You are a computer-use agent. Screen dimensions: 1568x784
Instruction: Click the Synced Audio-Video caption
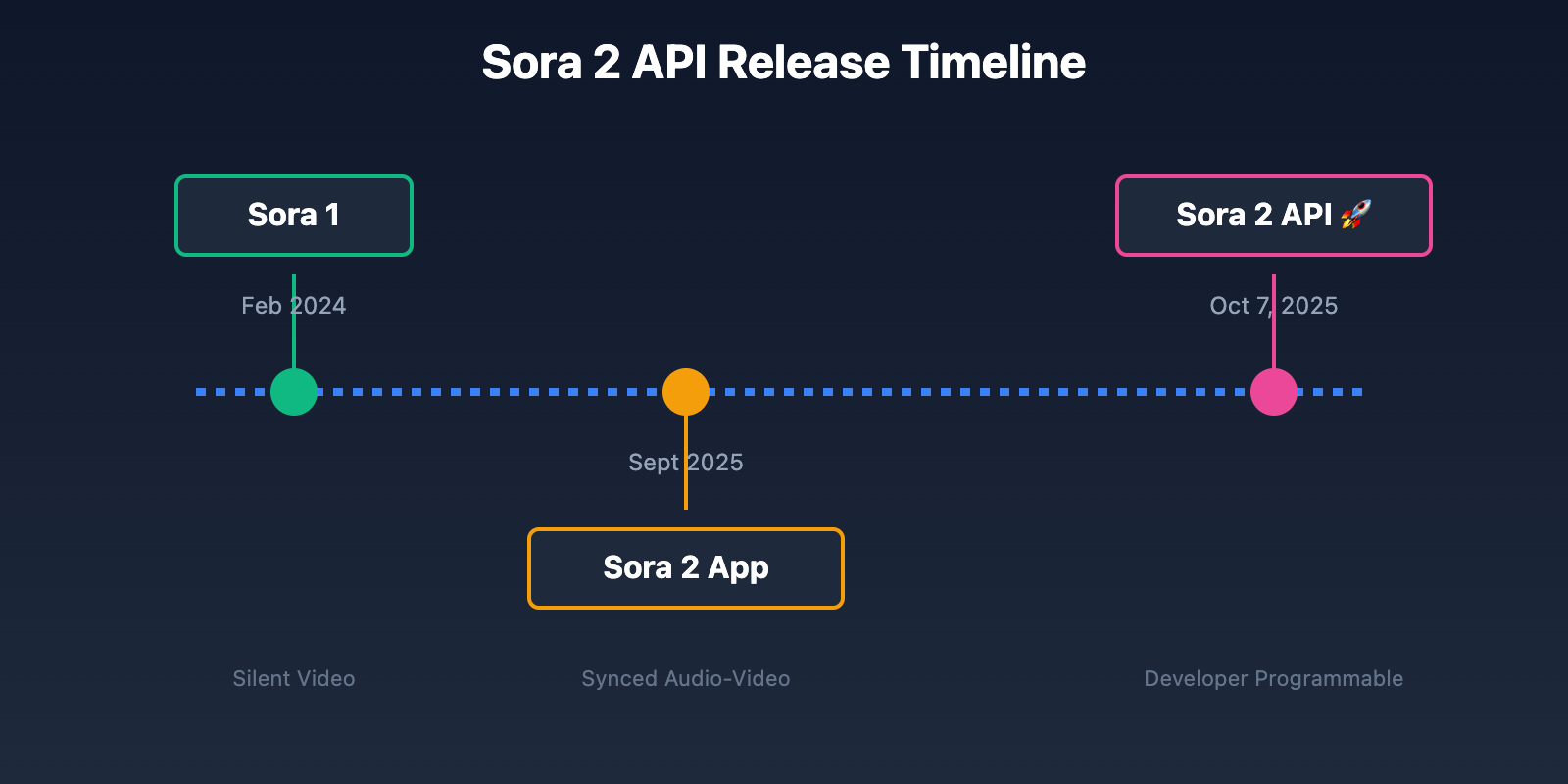coord(686,678)
